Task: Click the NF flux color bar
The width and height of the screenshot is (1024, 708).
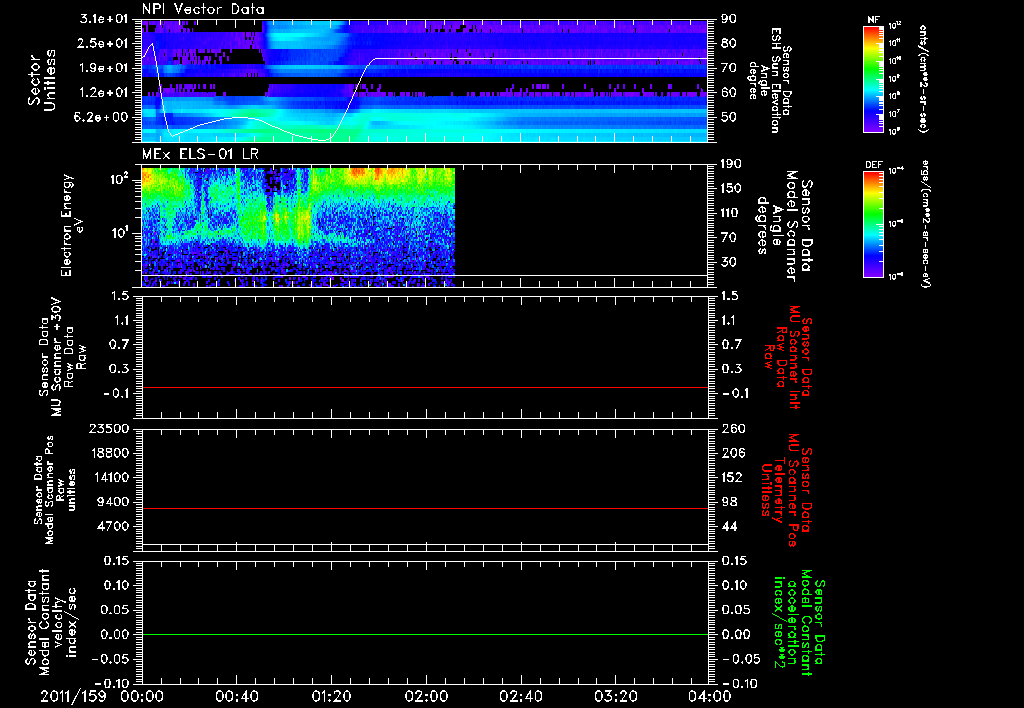Action: pos(874,79)
